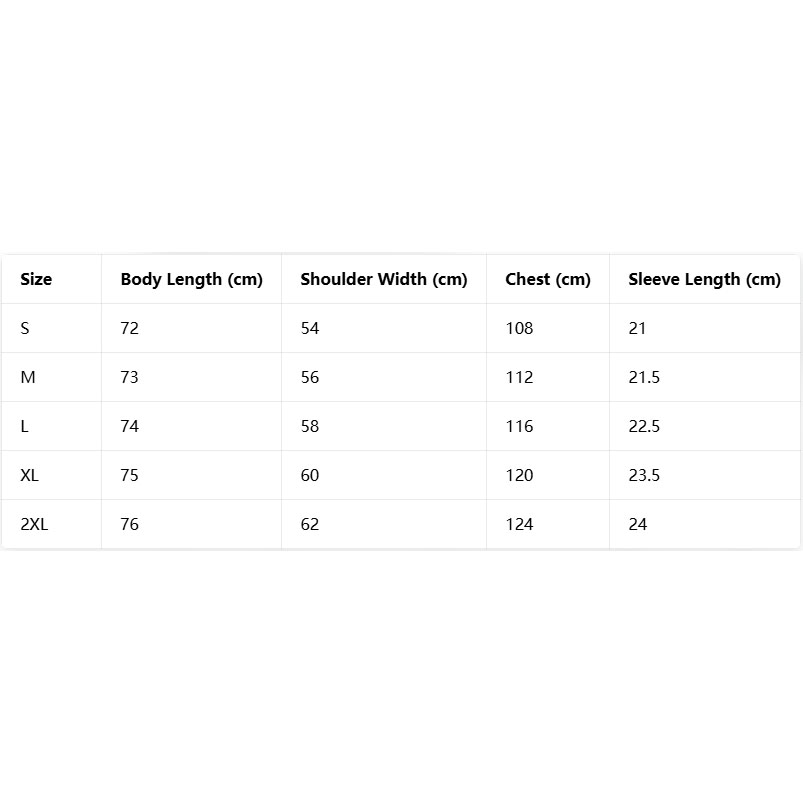Select shoulder width value 56 for size M
The width and height of the screenshot is (803, 803).
[310, 377]
